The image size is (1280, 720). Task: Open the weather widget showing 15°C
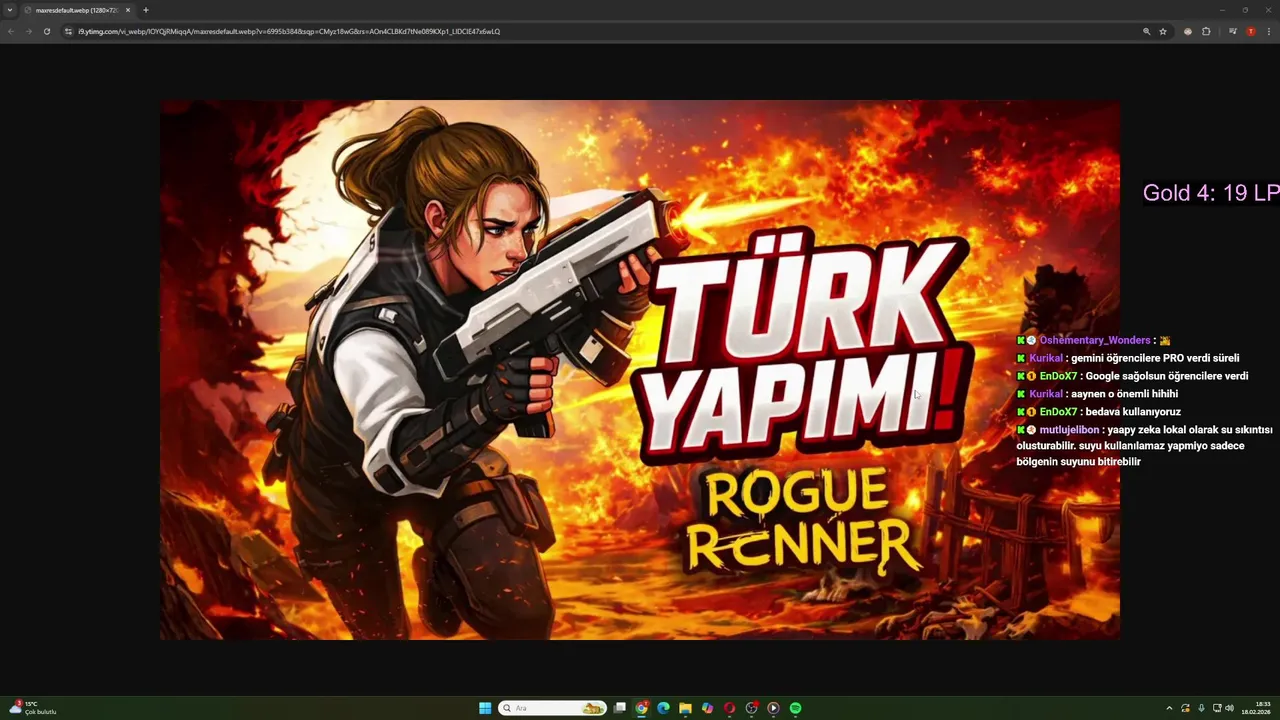(x=32, y=708)
